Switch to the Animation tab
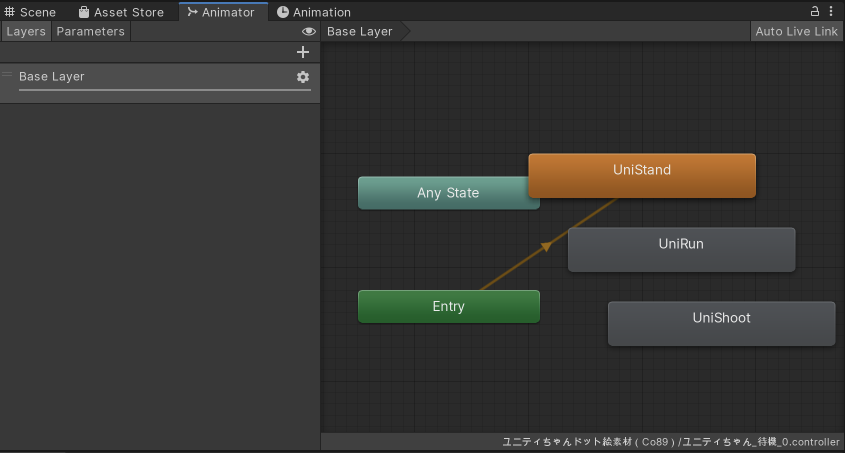The width and height of the screenshot is (845, 453). 314,12
